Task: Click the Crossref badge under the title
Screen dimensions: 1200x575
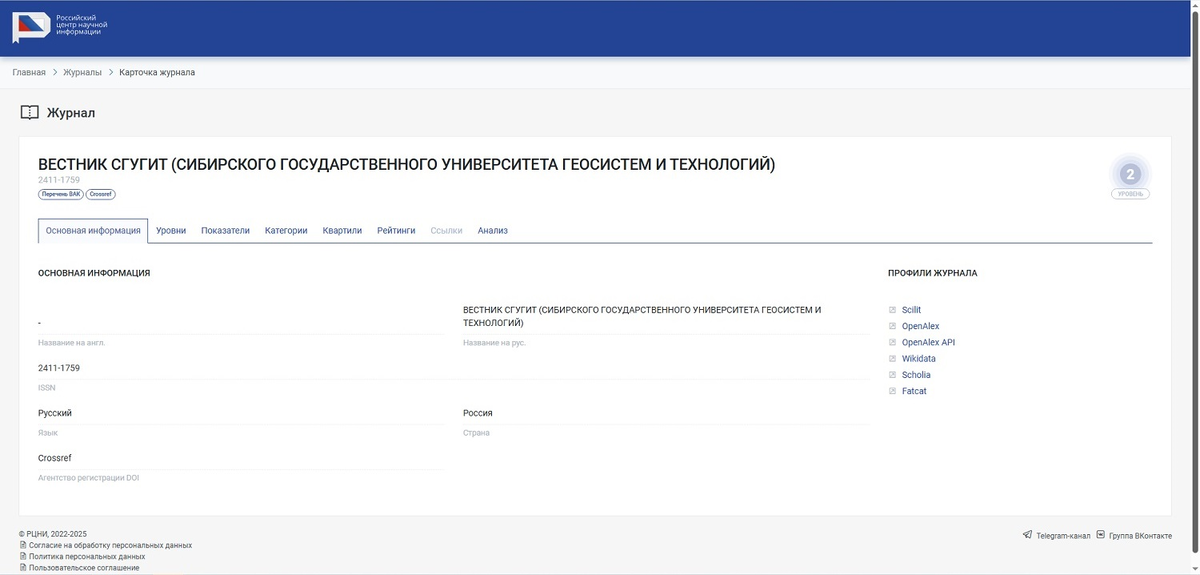Action: (100, 194)
